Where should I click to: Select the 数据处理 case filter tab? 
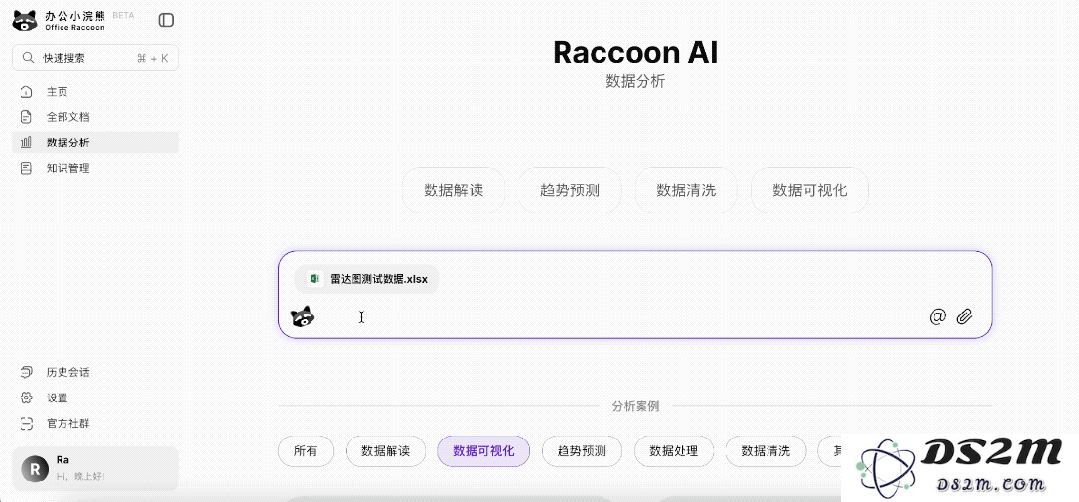point(674,451)
